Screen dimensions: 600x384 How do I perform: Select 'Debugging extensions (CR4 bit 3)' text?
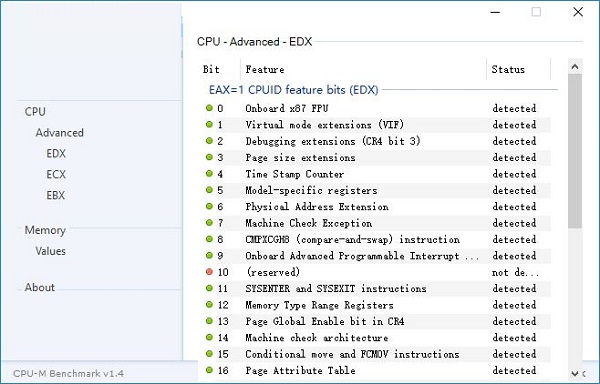pos(333,141)
